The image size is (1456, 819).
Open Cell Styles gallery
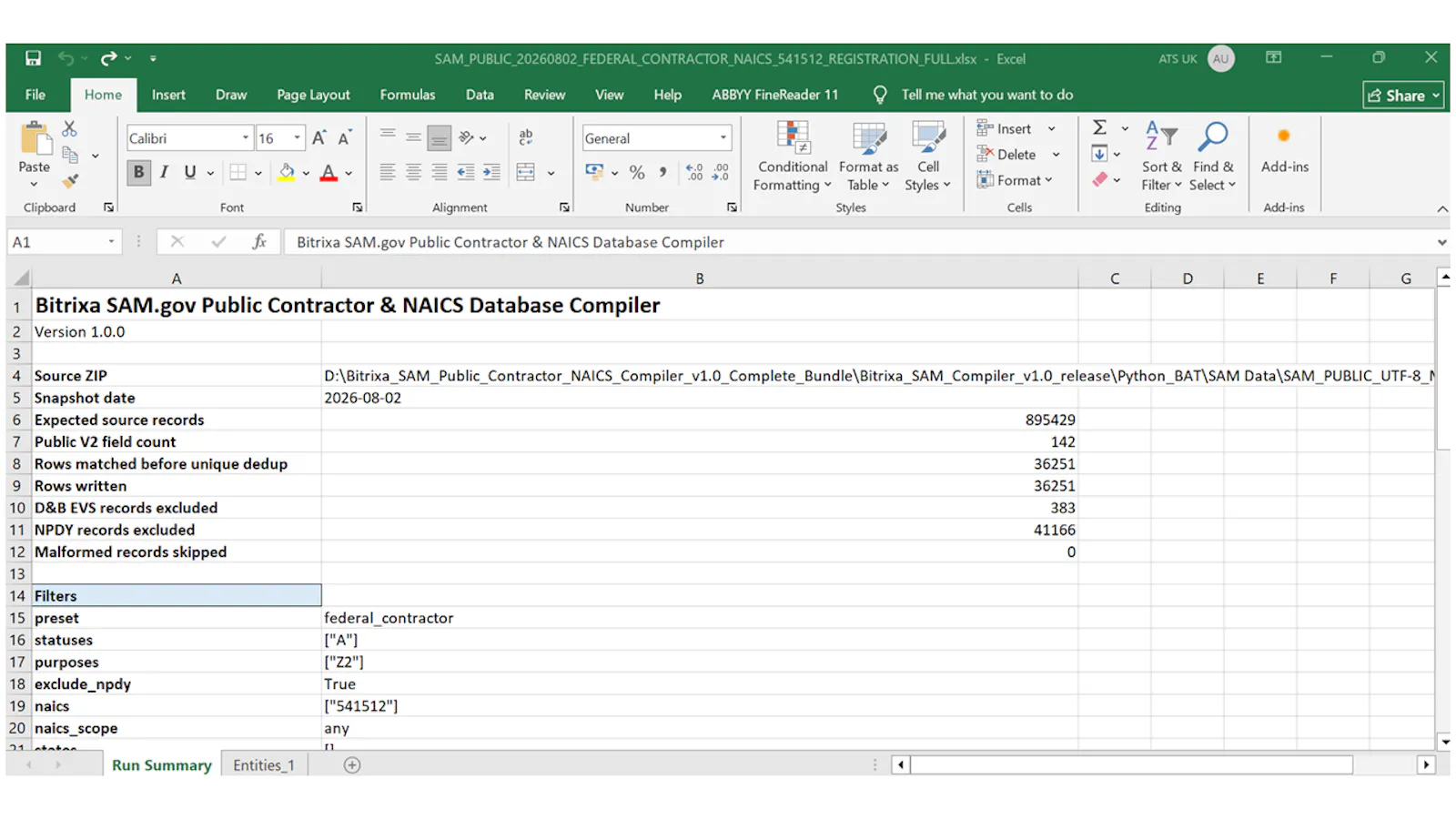tap(928, 157)
